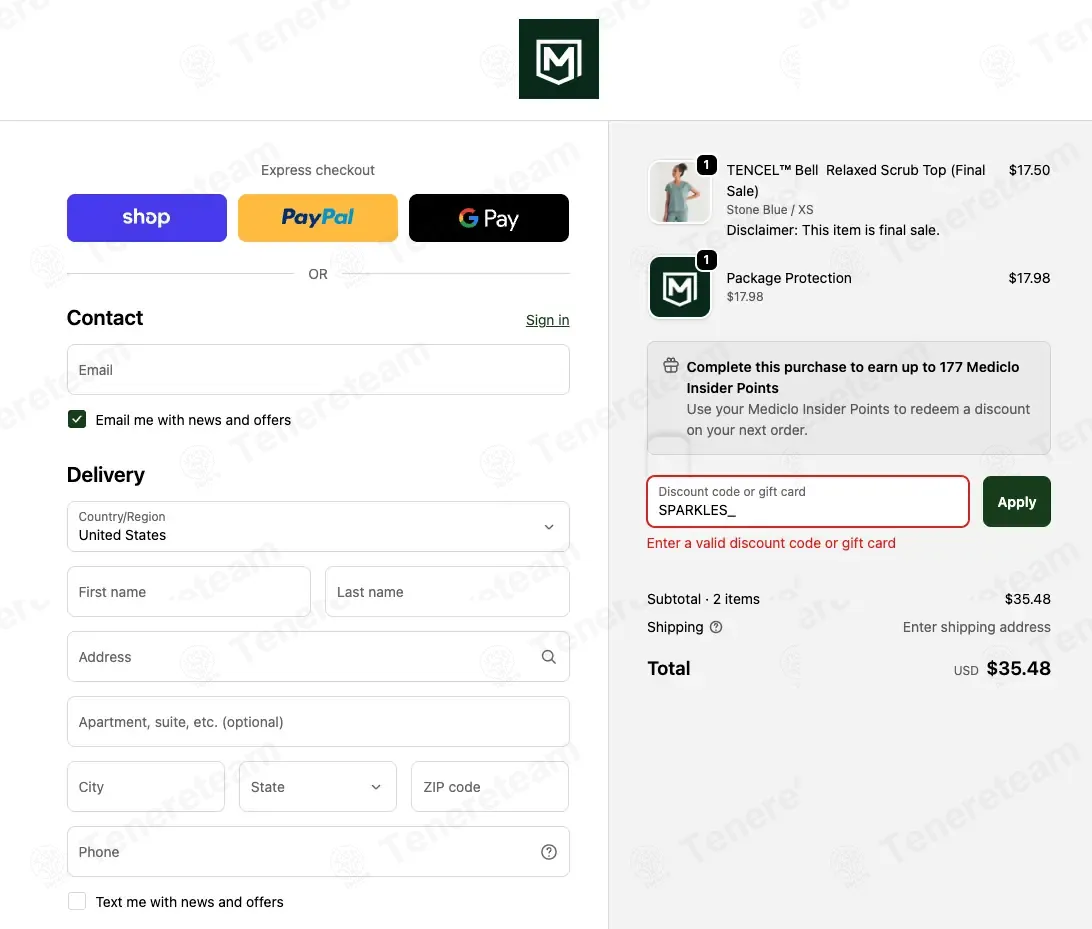Screen dimensions: 1092x929
Task: Focus the ZIP code field
Action: (x=490, y=787)
